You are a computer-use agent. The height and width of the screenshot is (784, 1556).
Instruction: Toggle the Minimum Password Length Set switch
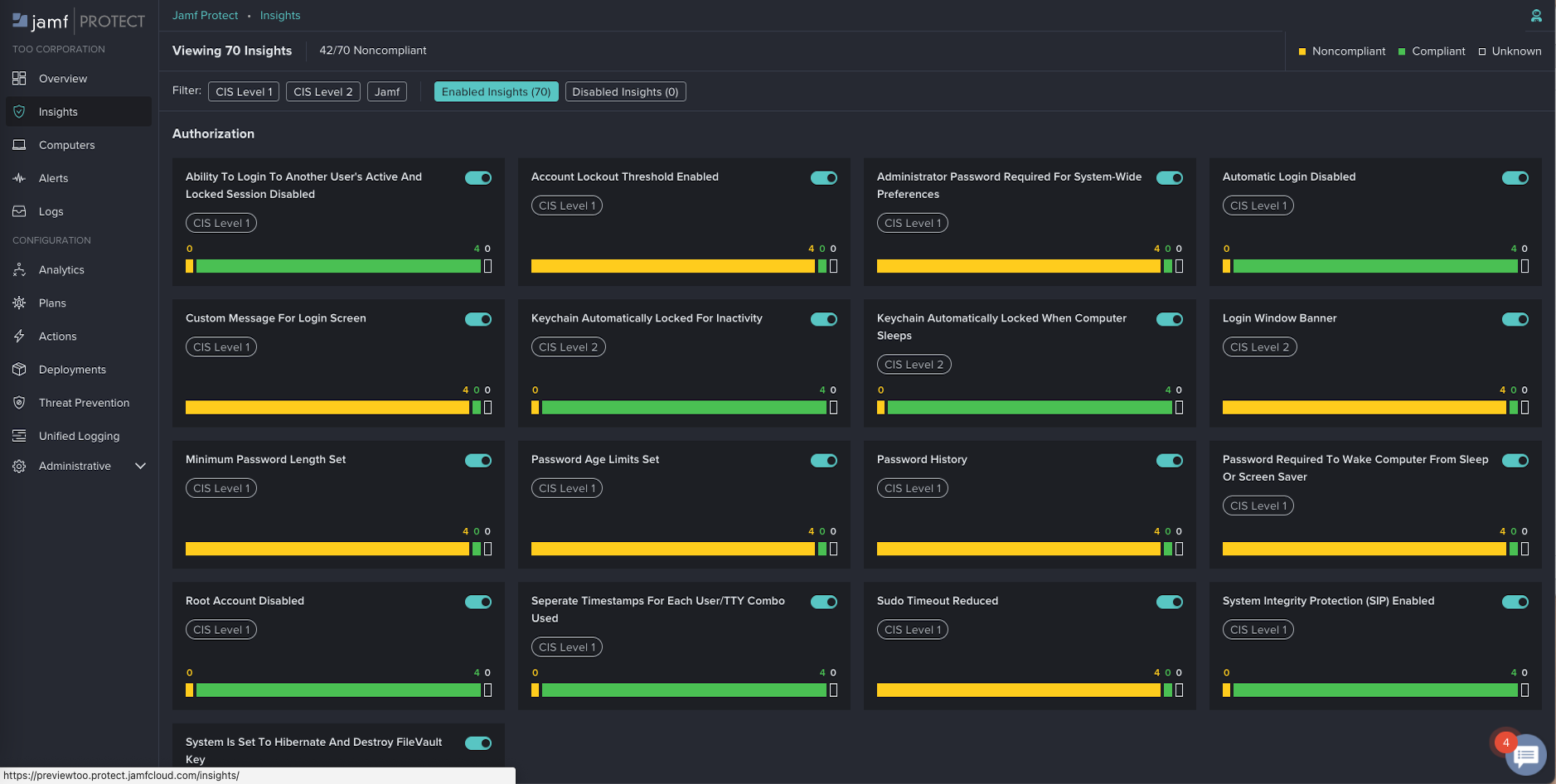point(478,461)
